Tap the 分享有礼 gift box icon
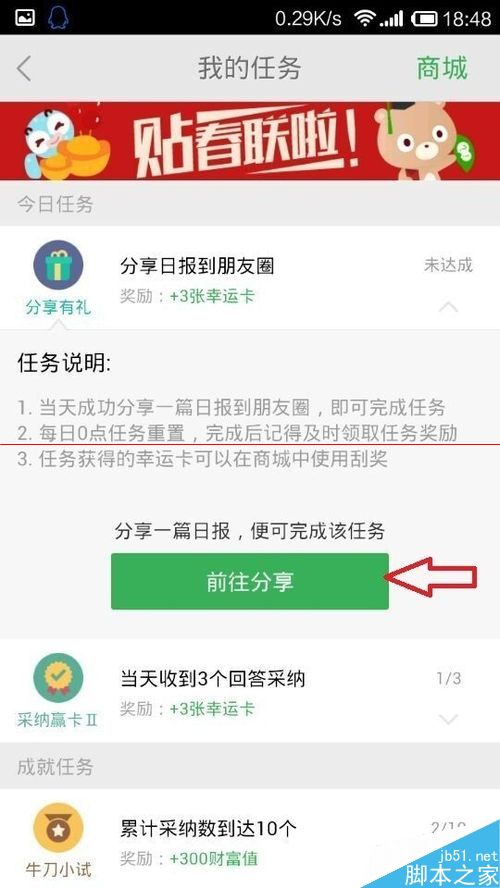 point(58,266)
